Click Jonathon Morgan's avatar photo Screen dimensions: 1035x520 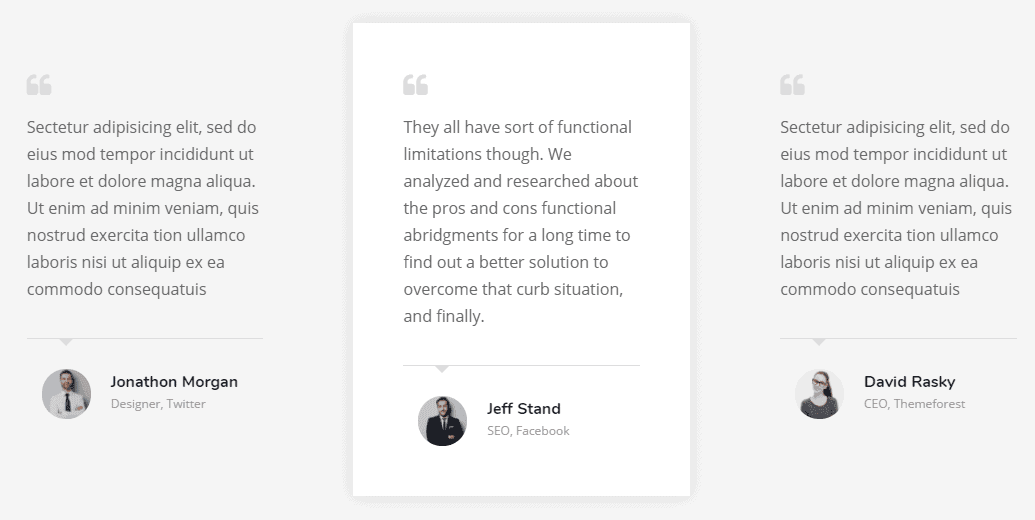click(x=66, y=393)
